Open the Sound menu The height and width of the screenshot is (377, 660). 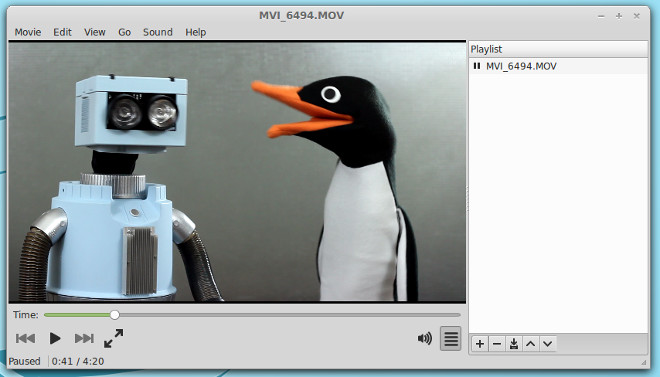click(x=158, y=32)
